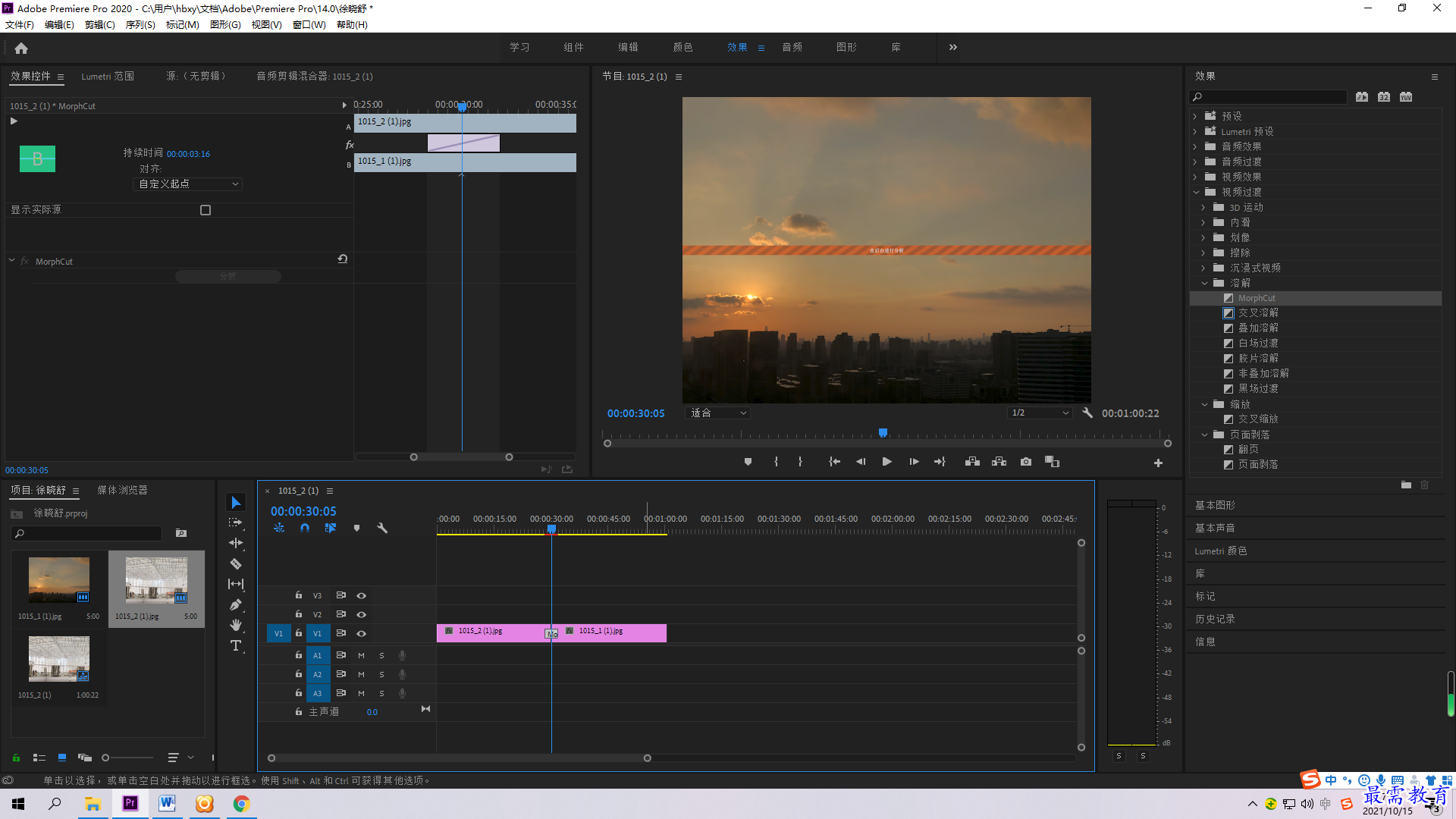Image resolution: width=1456 pixels, height=819 pixels.
Task: Select the Slip tool
Action: coord(236,584)
